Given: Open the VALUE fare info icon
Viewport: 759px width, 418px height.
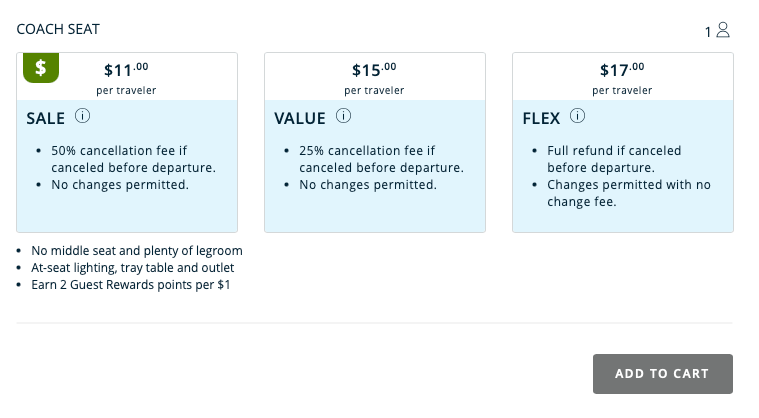Looking at the screenshot, I should pyautogui.click(x=343, y=117).
